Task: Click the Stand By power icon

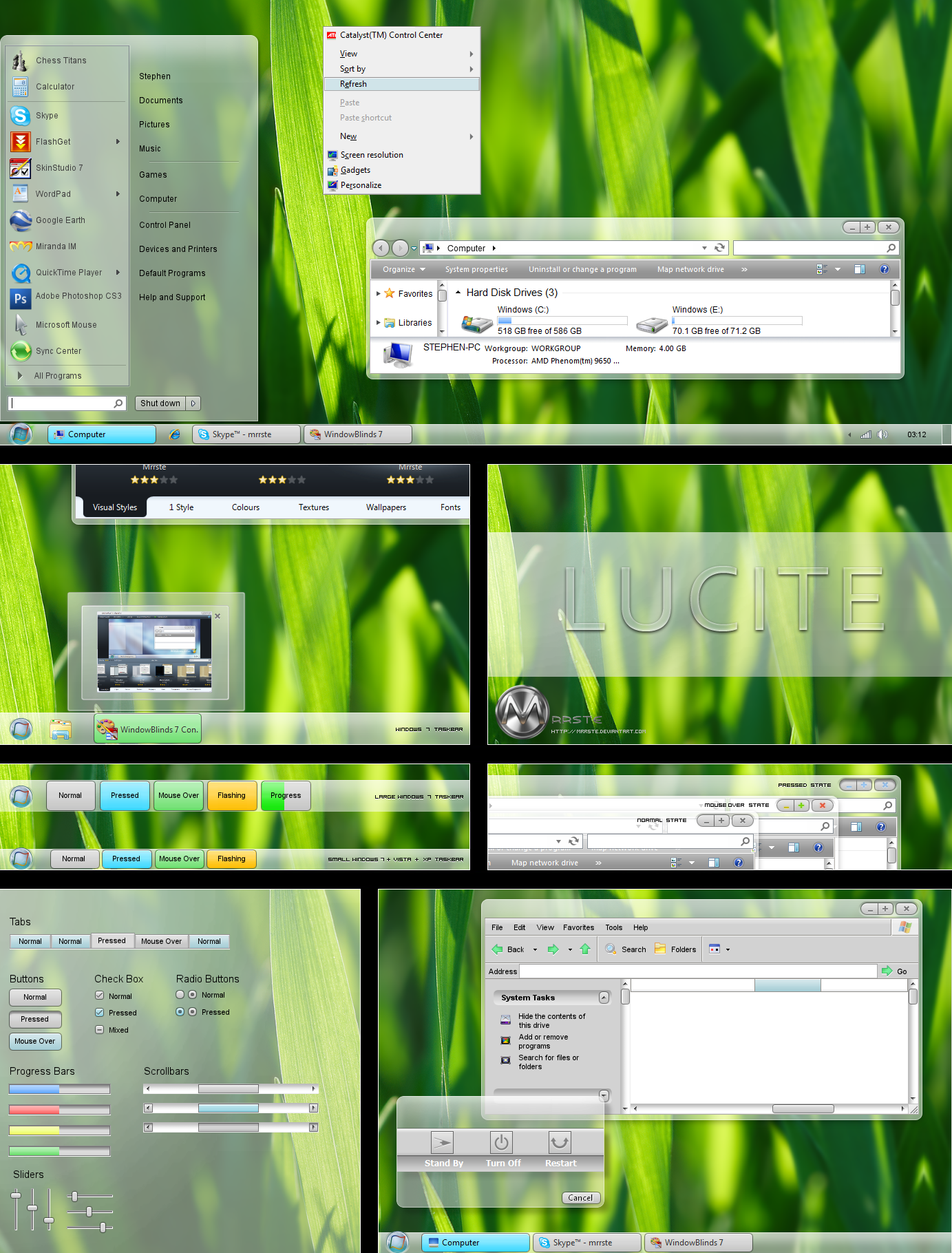Action: click(x=442, y=1143)
